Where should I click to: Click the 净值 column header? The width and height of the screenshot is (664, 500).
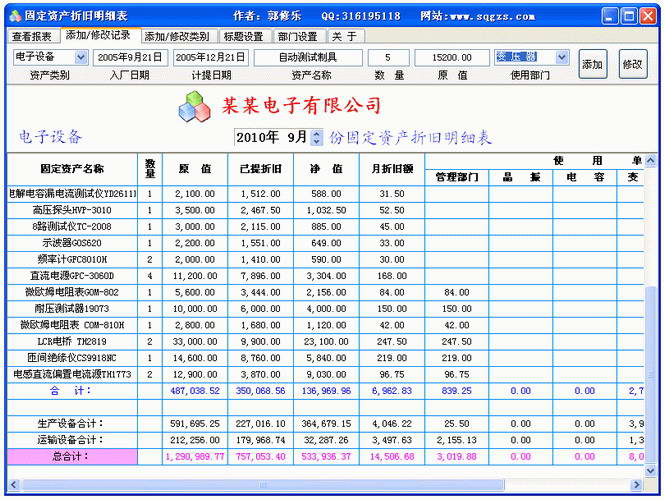(x=326, y=169)
